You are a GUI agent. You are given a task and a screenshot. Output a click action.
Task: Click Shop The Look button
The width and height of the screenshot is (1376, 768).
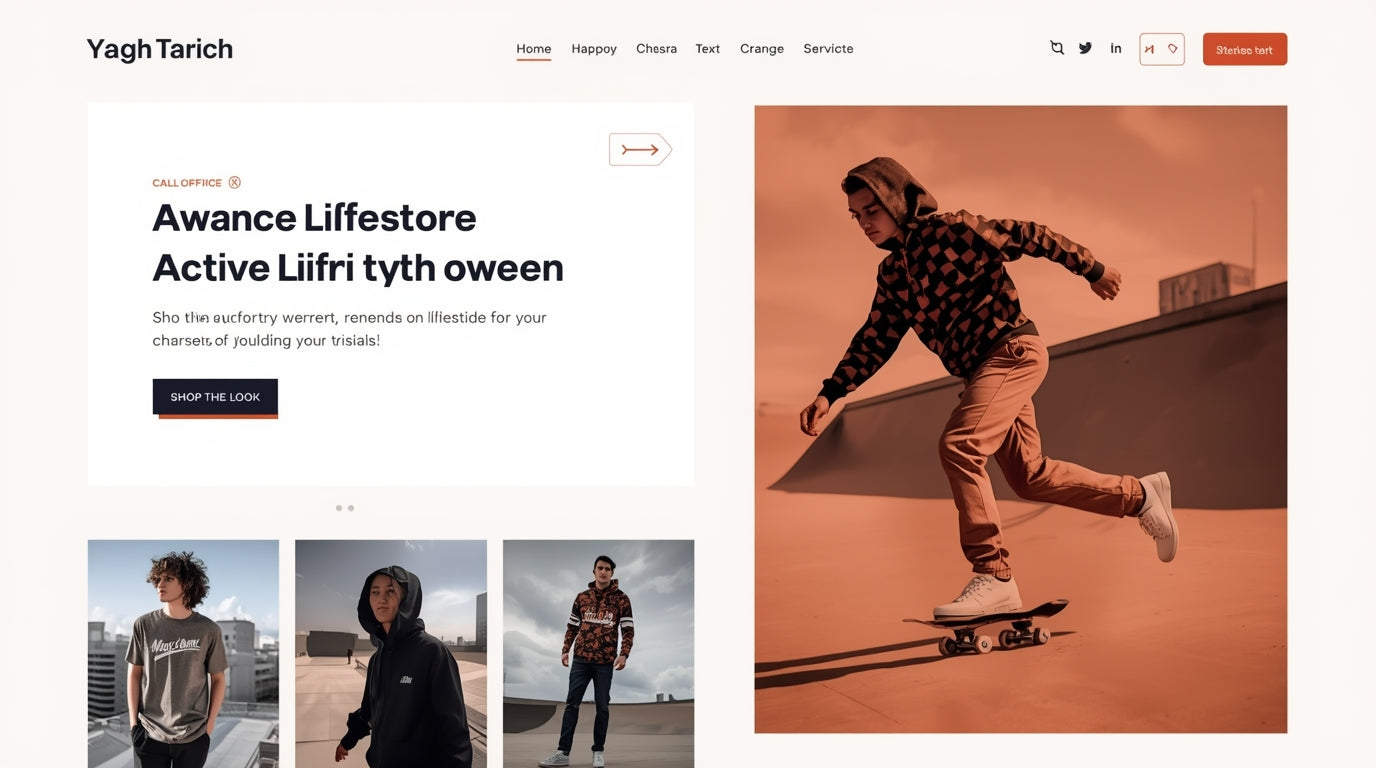coord(215,397)
